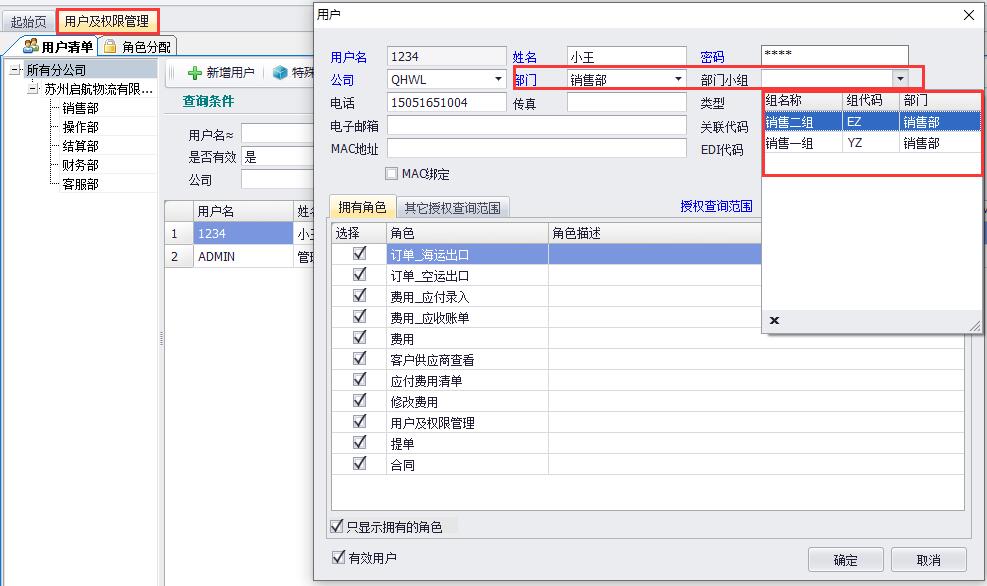This screenshot has width=987, height=586.
Task: Collapse the 所有分公司 tree node
Action: pos(16,70)
